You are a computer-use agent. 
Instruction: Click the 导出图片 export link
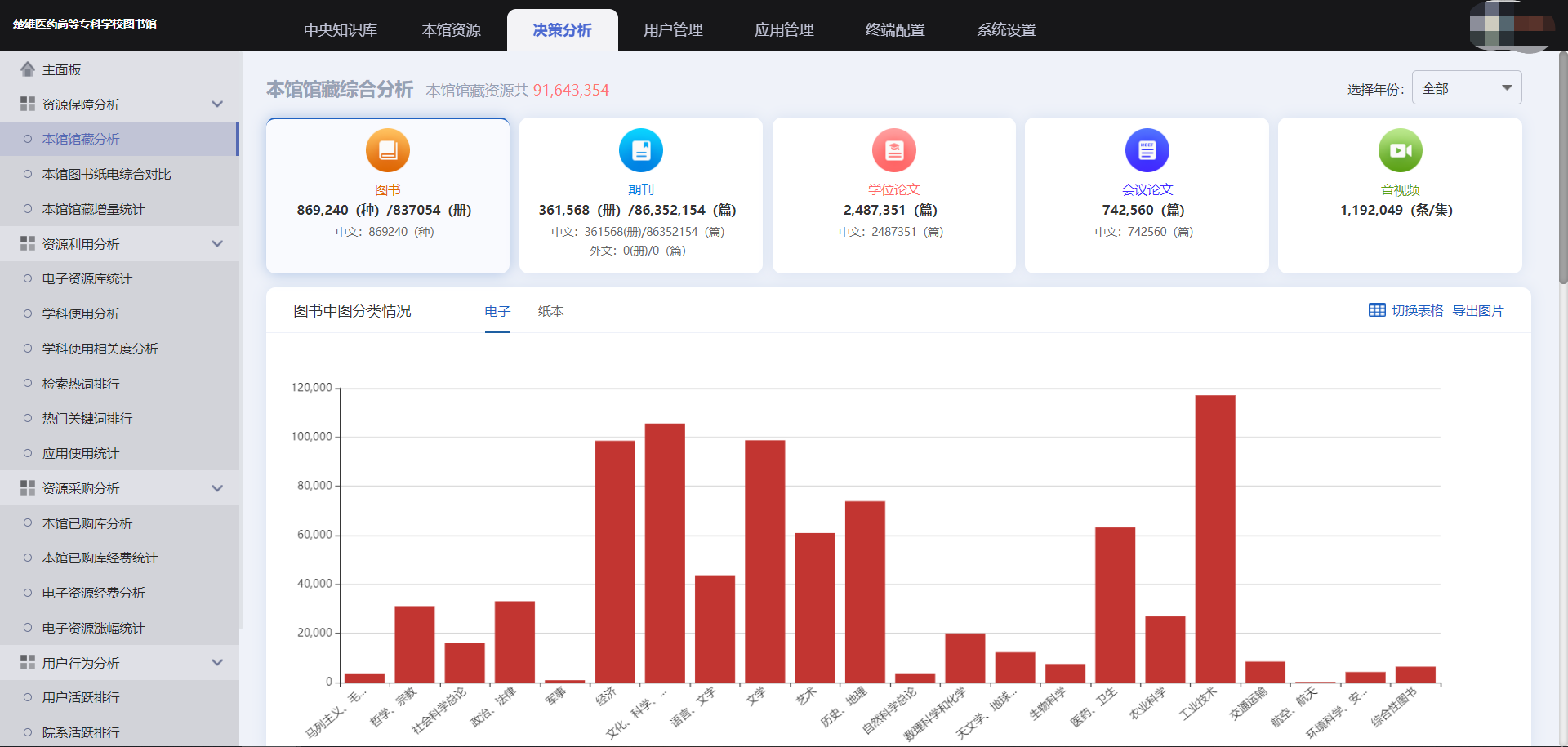click(1477, 311)
